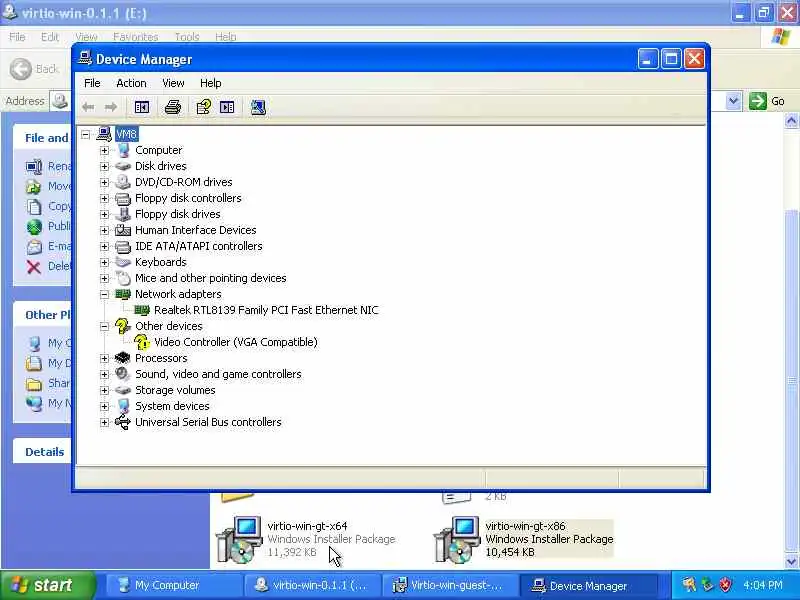Click the Windows Start button
This screenshot has width=800, height=600.
click(47, 585)
